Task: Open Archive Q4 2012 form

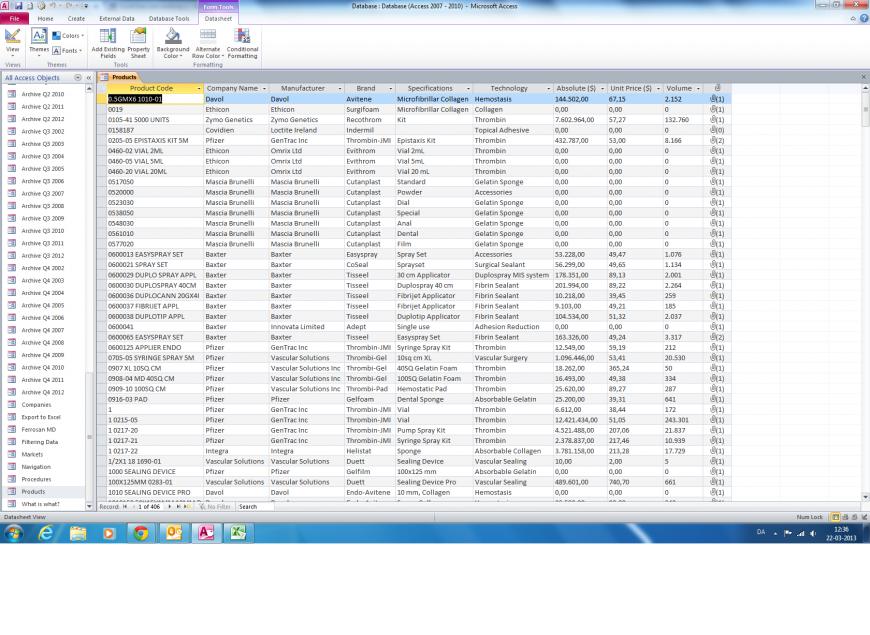Action: tap(43, 392)
